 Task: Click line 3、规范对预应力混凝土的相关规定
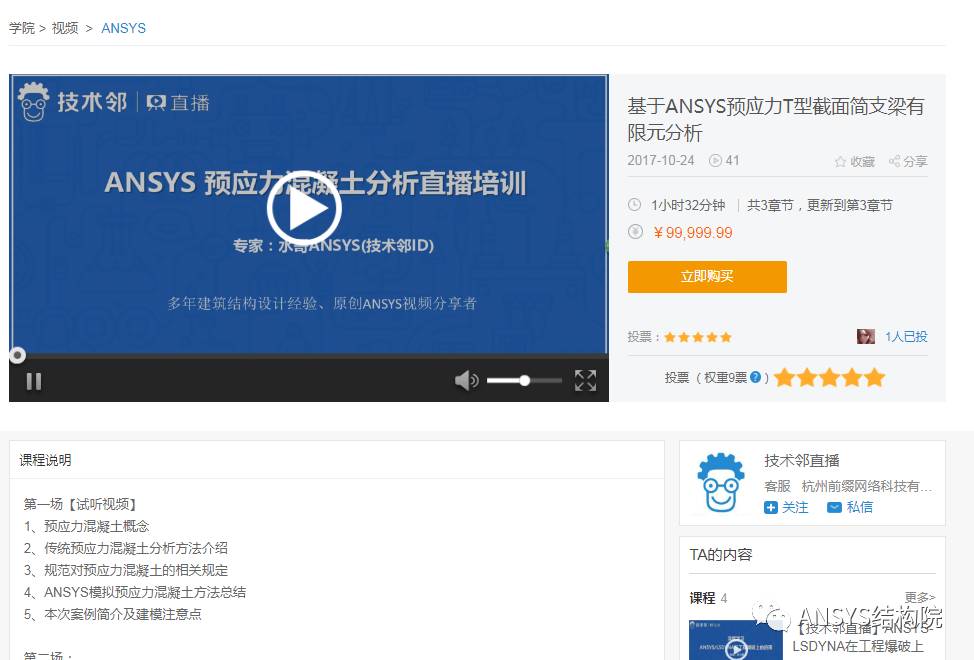[125, 570]
